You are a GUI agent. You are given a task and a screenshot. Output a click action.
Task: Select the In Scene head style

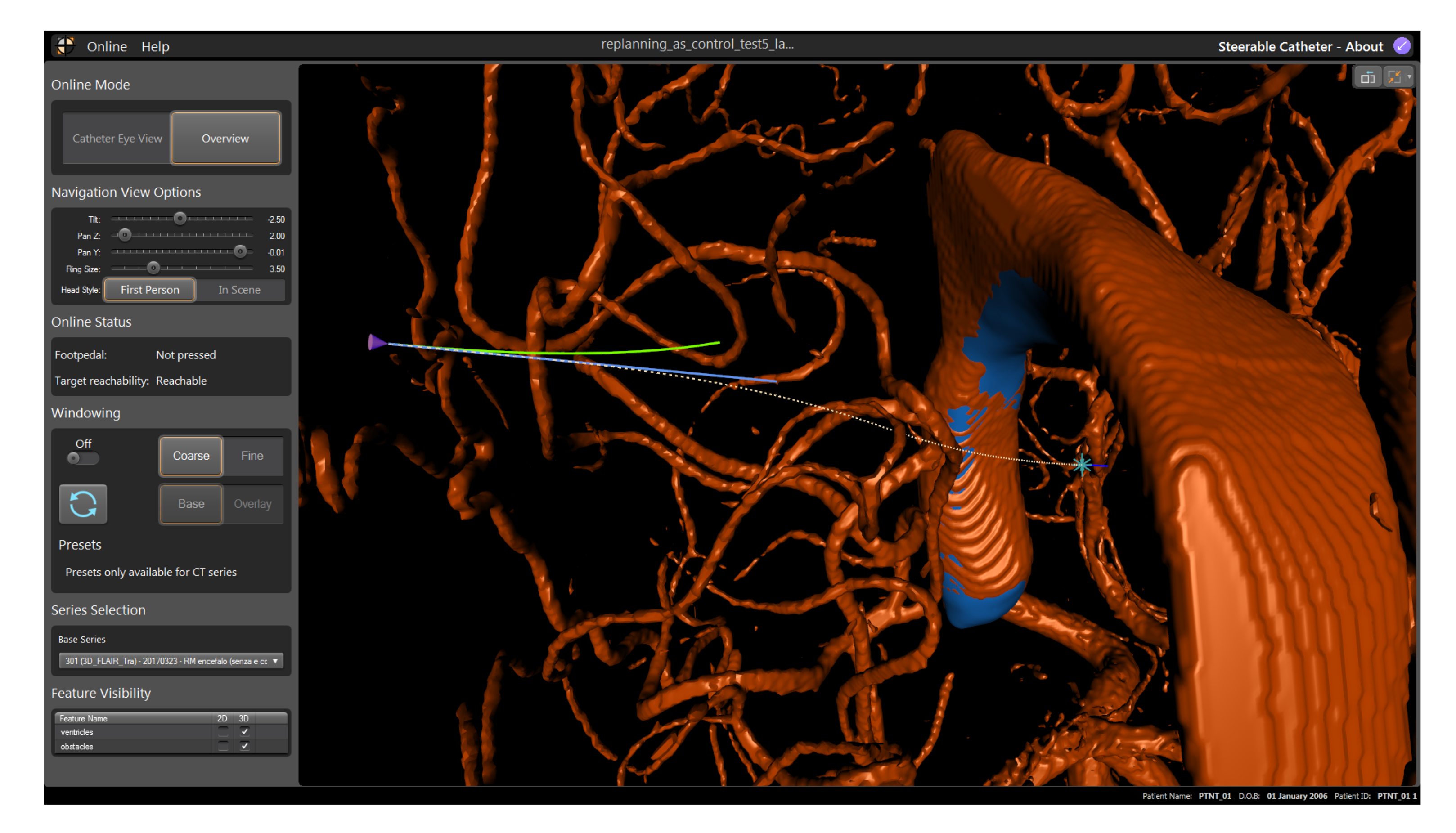tap(239, 290)
